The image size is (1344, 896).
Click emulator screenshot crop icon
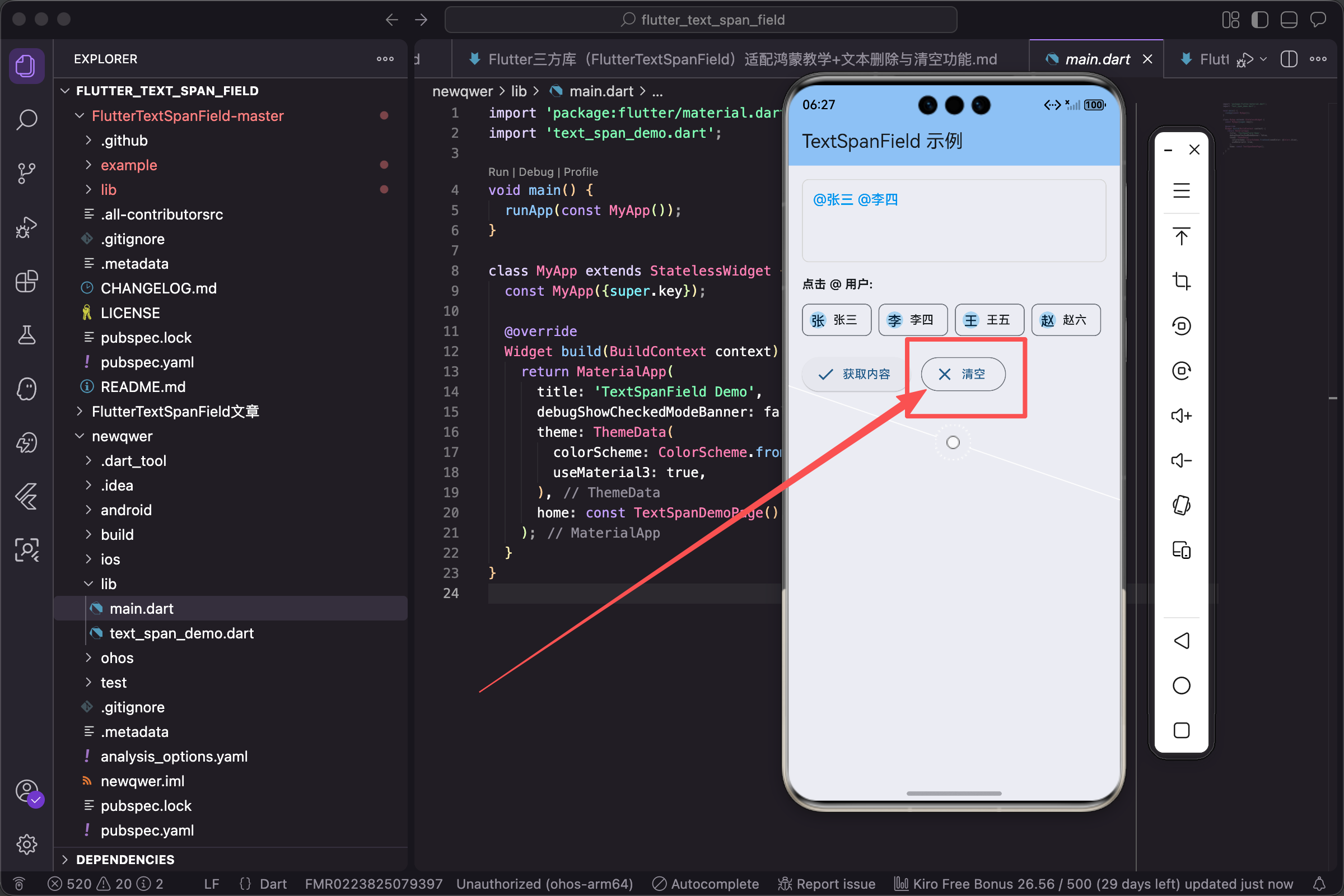1180,281
